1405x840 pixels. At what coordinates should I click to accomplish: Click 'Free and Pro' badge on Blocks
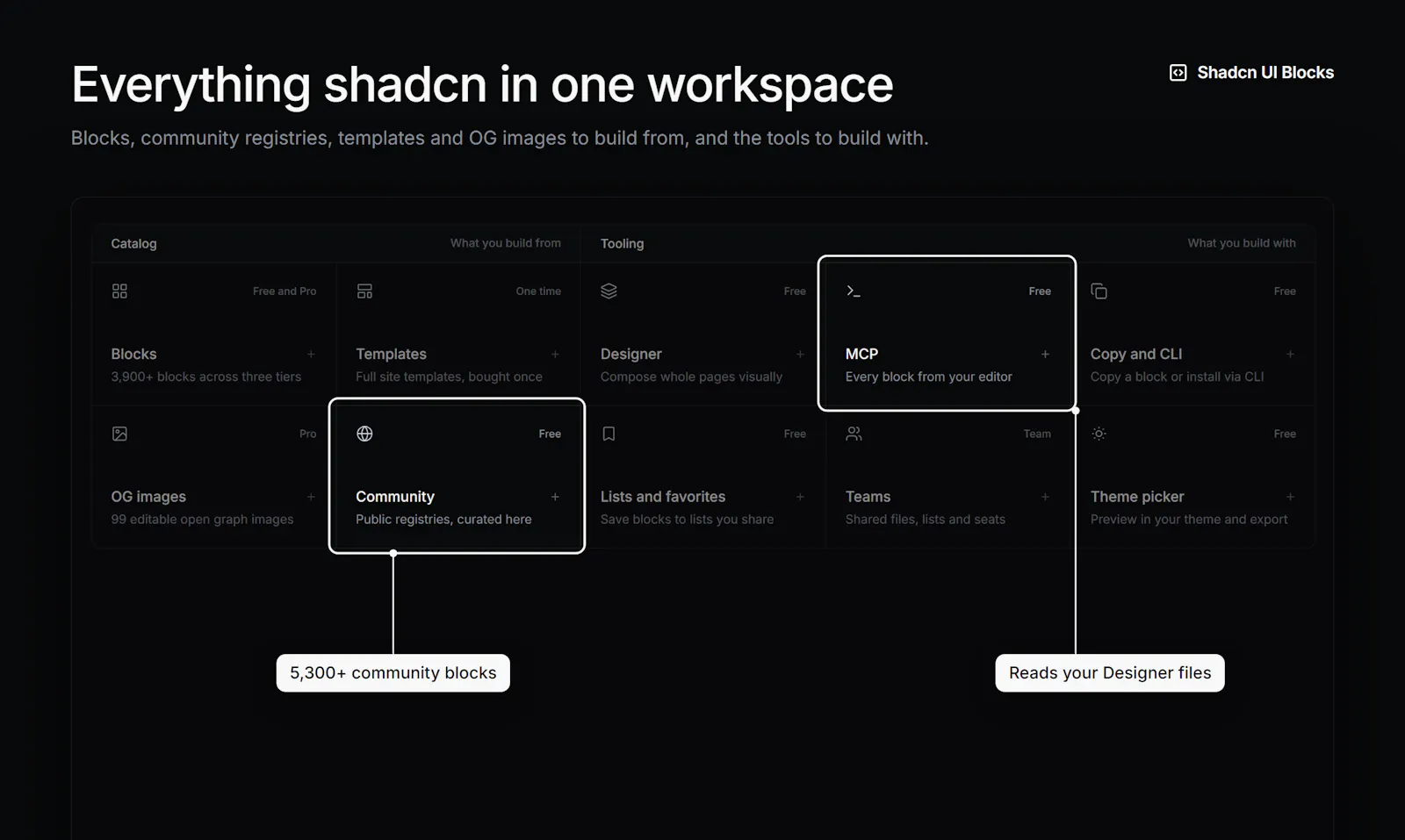pyautogui.click(x=285, y=291)
